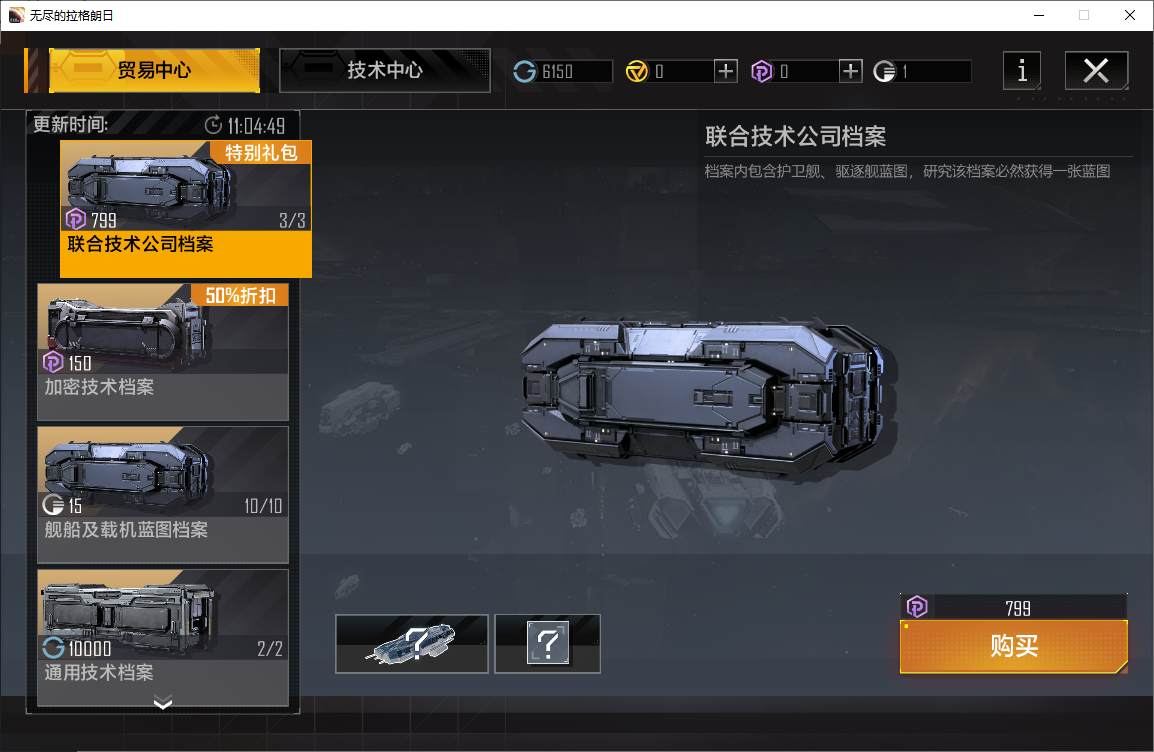Add purple P currency with plus icon
Image resolution: width=1154 pixels, height=752 pixels.
[851, 71]
